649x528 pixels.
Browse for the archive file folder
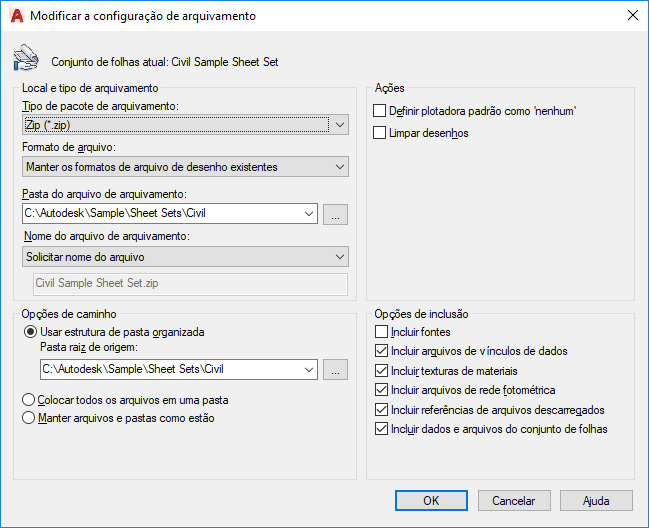336,213
